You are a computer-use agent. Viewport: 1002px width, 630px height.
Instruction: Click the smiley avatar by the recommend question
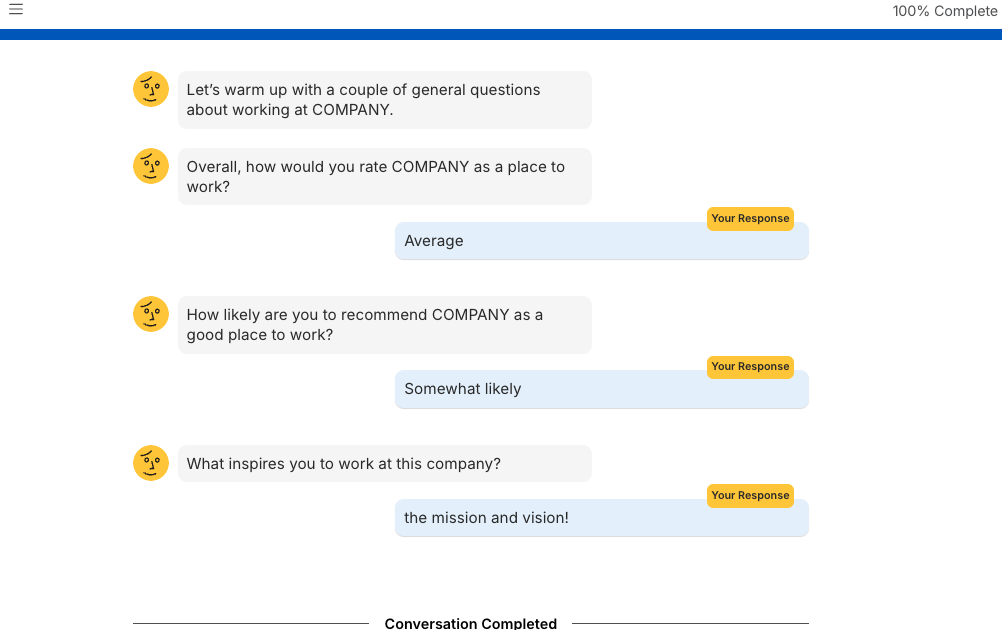(150, 314)
